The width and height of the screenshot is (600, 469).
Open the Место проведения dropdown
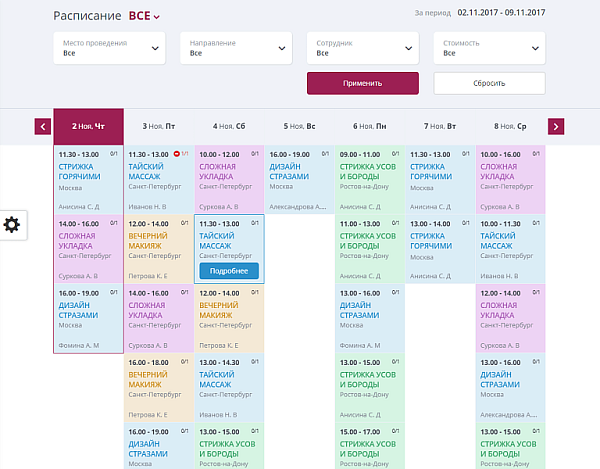(109, 48)
